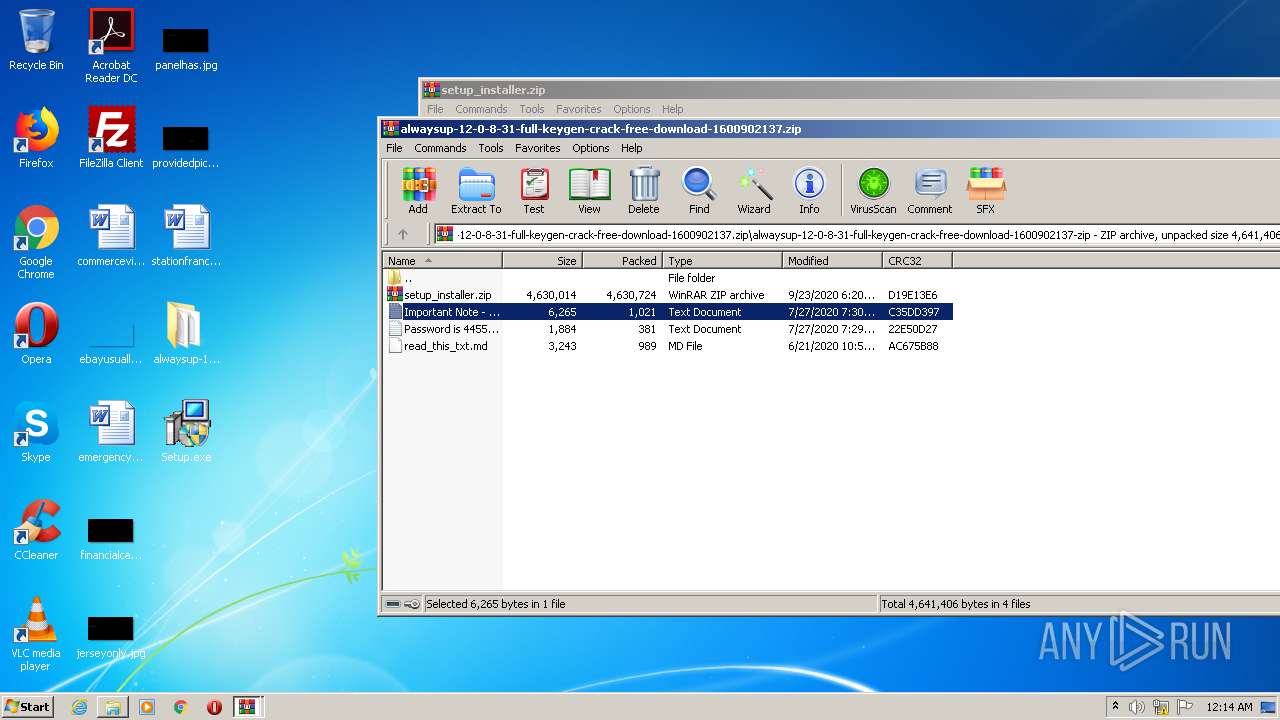Open the Favorites menu
1280x720 pixels.
537,148
